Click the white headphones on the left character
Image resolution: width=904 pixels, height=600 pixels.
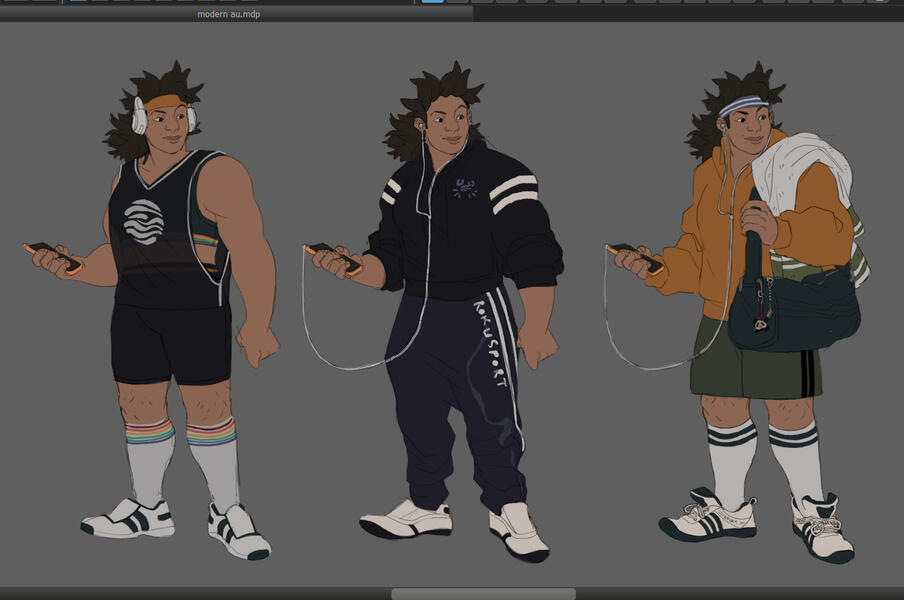(140, 119)
